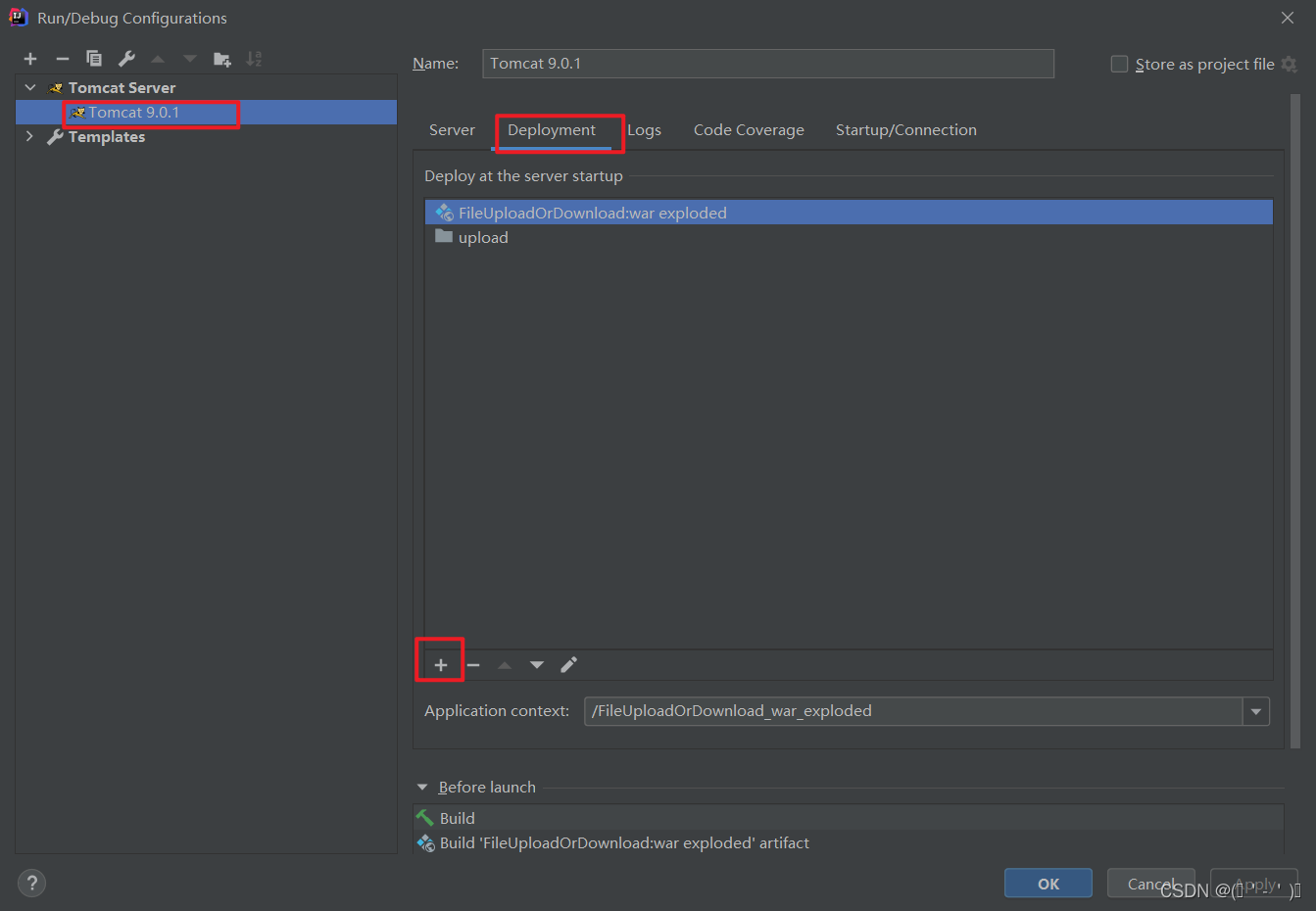This screenshot has height=911, width=1316.
Task: Copy the selected run configuration
Action: coord(94,59)
